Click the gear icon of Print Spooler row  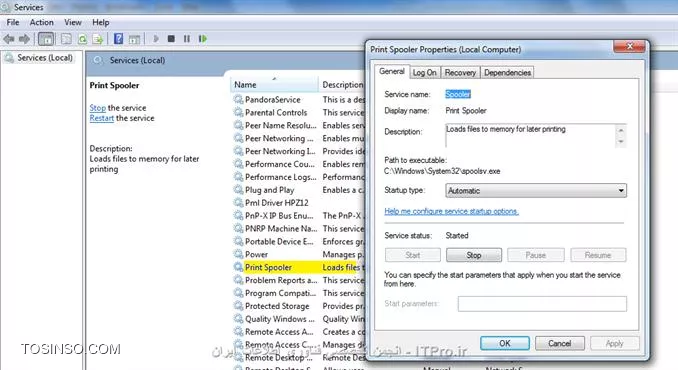(238, 267)
